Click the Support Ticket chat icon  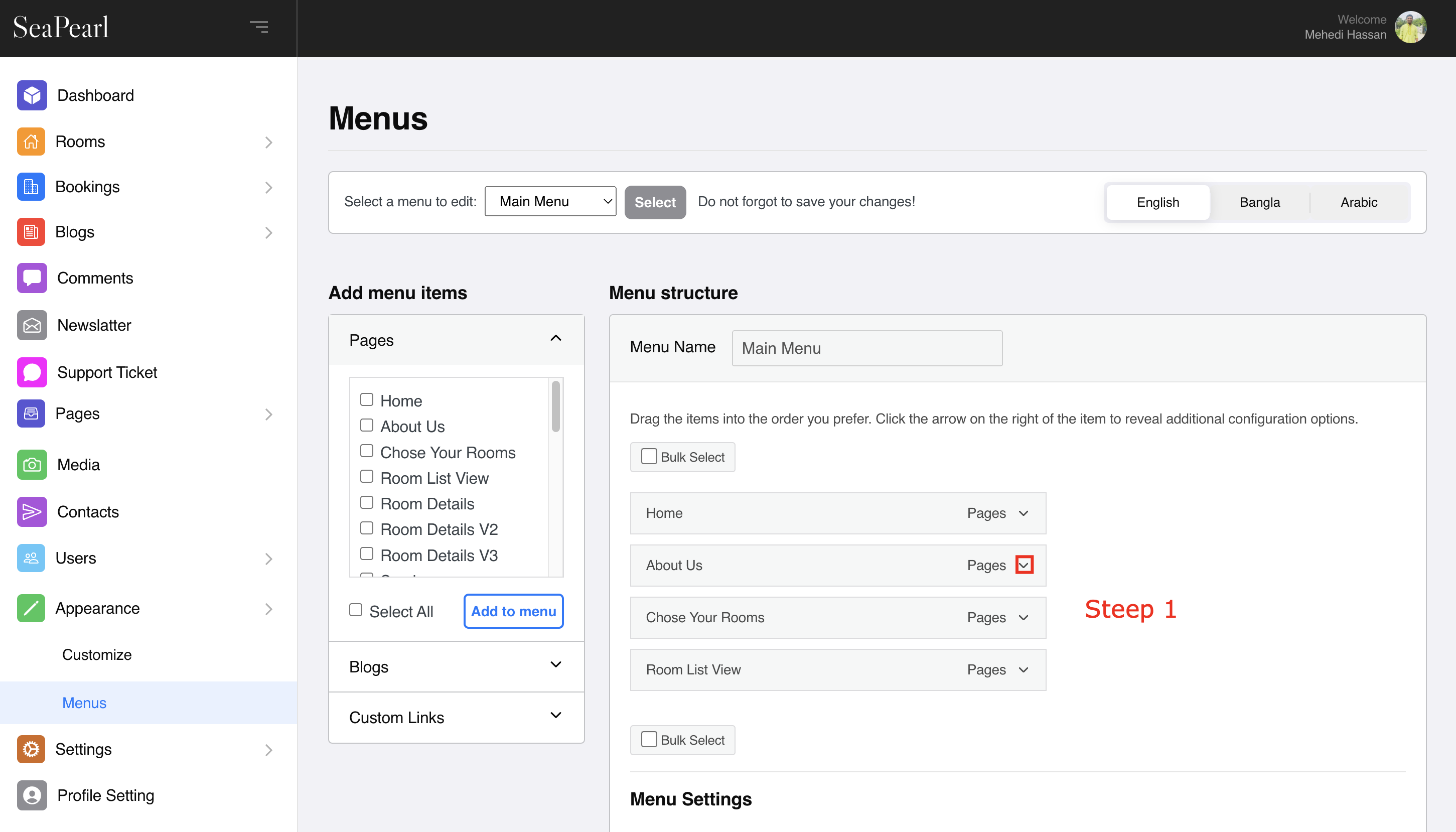coord(32,372)
